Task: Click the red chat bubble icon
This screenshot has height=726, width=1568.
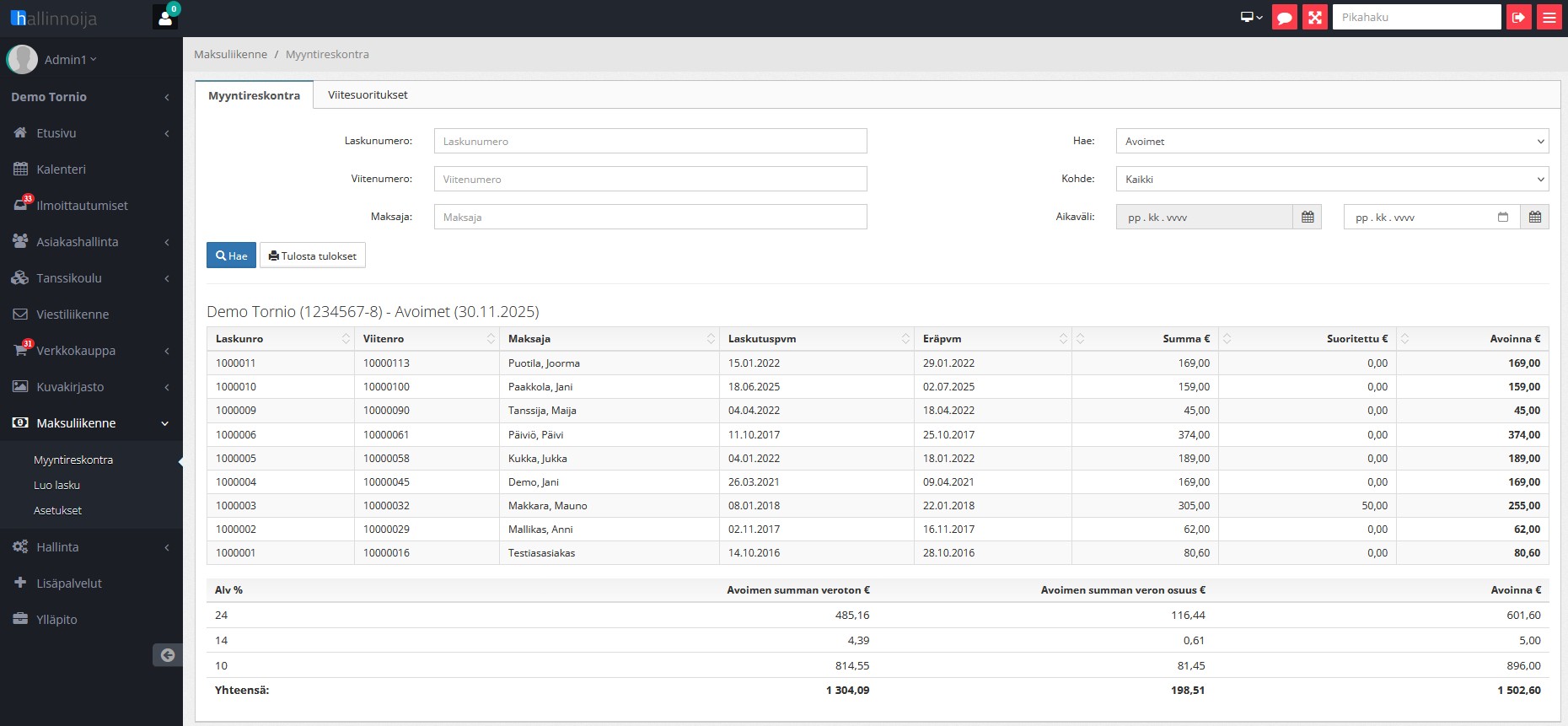Action: pyautogui.click(x=1284, y=17)
